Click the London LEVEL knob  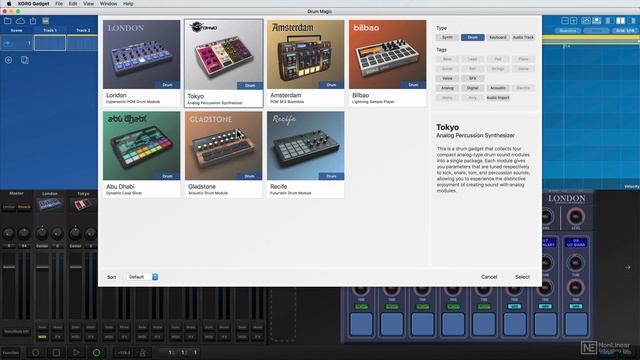tap(576, 217)
